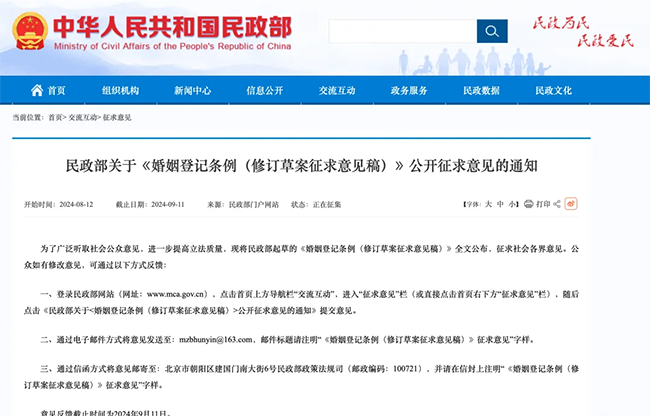Open the 民政数据 navigation menu
This screenshot has width=650, height=416.
coord(481,90)
